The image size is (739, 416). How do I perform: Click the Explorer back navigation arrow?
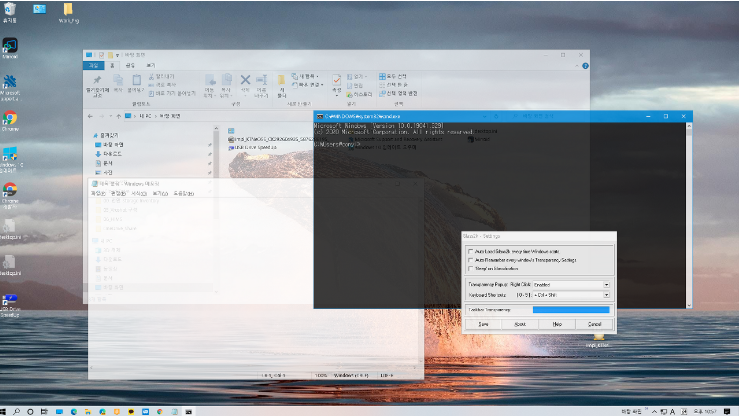(x=92, y=117)
